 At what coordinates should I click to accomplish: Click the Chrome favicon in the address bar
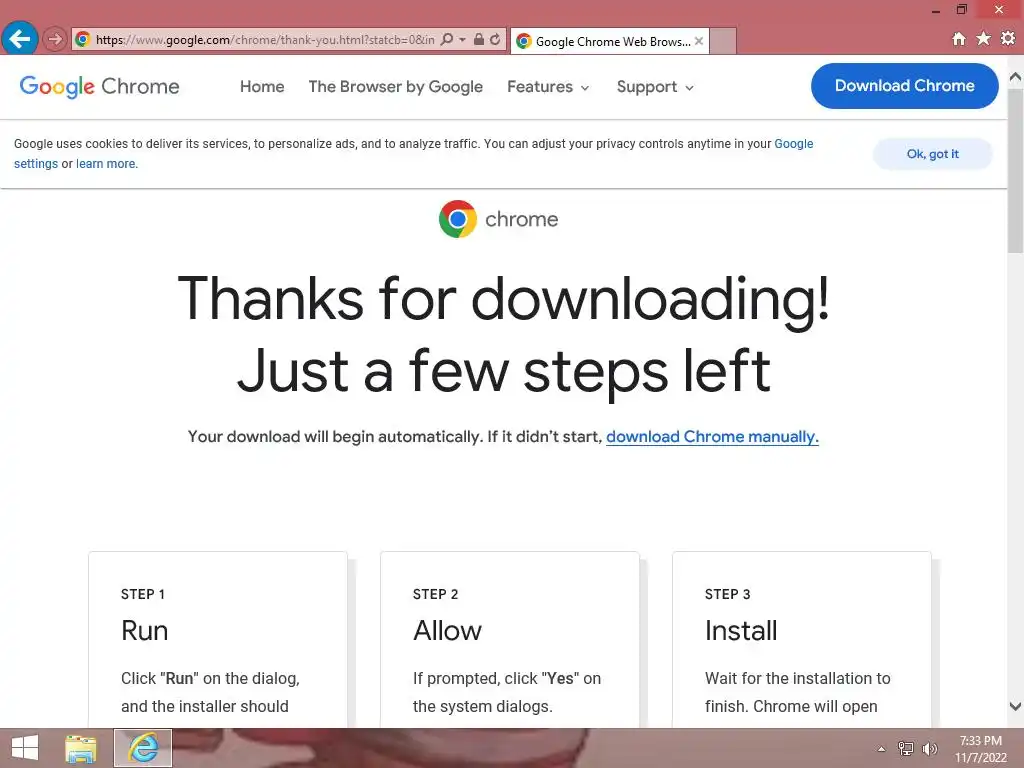82,40
